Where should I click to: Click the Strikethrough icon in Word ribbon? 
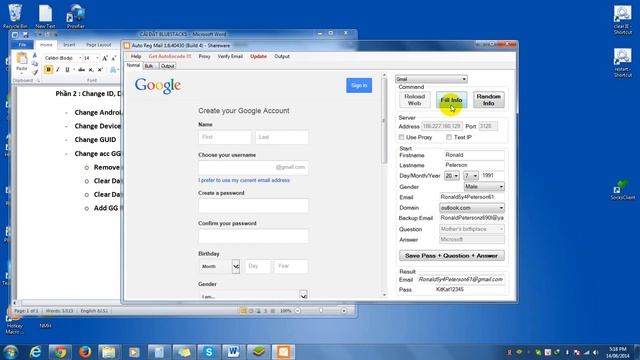click(x=82, y=70)
